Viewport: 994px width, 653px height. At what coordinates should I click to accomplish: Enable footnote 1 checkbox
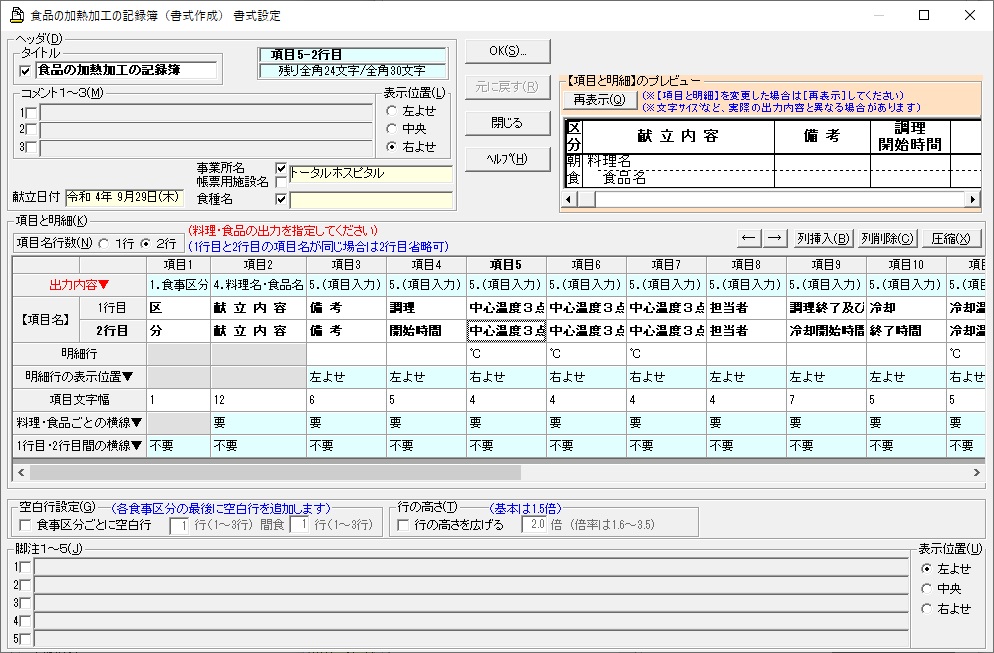(25, 567)
